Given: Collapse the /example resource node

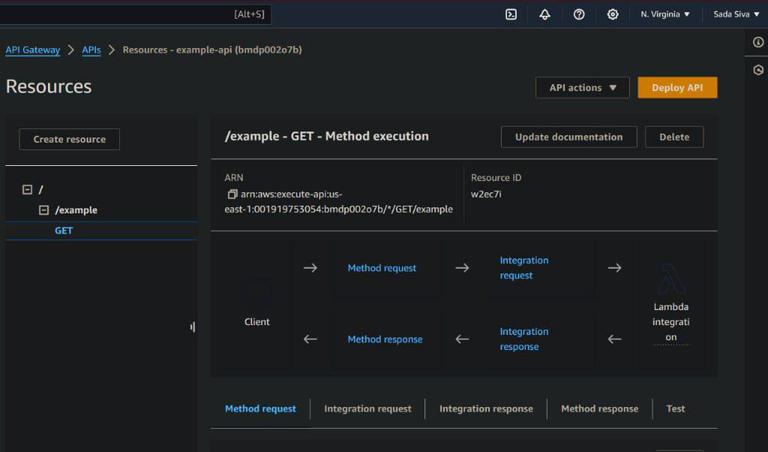Looking at the screenshot, I should click(44, 210).
